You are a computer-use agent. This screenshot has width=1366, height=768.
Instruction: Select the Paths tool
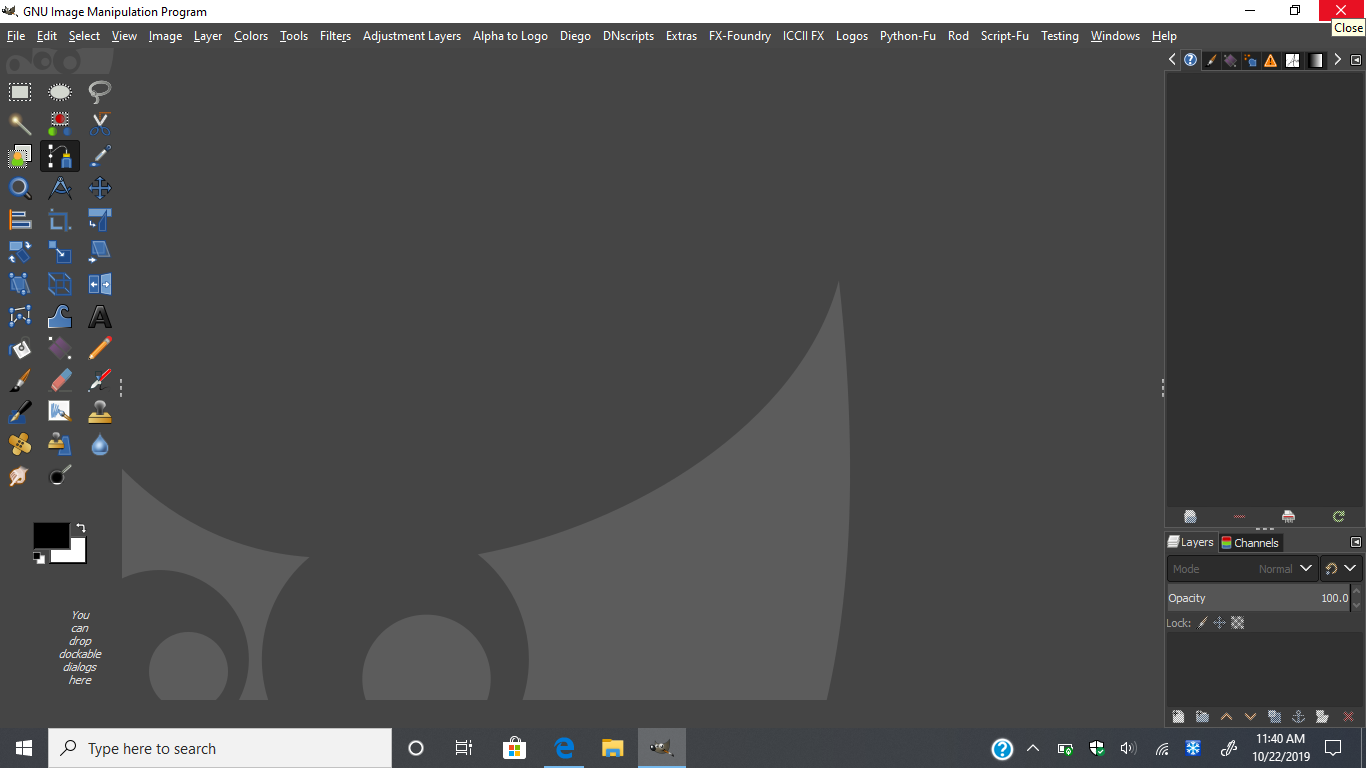(60, 156)
